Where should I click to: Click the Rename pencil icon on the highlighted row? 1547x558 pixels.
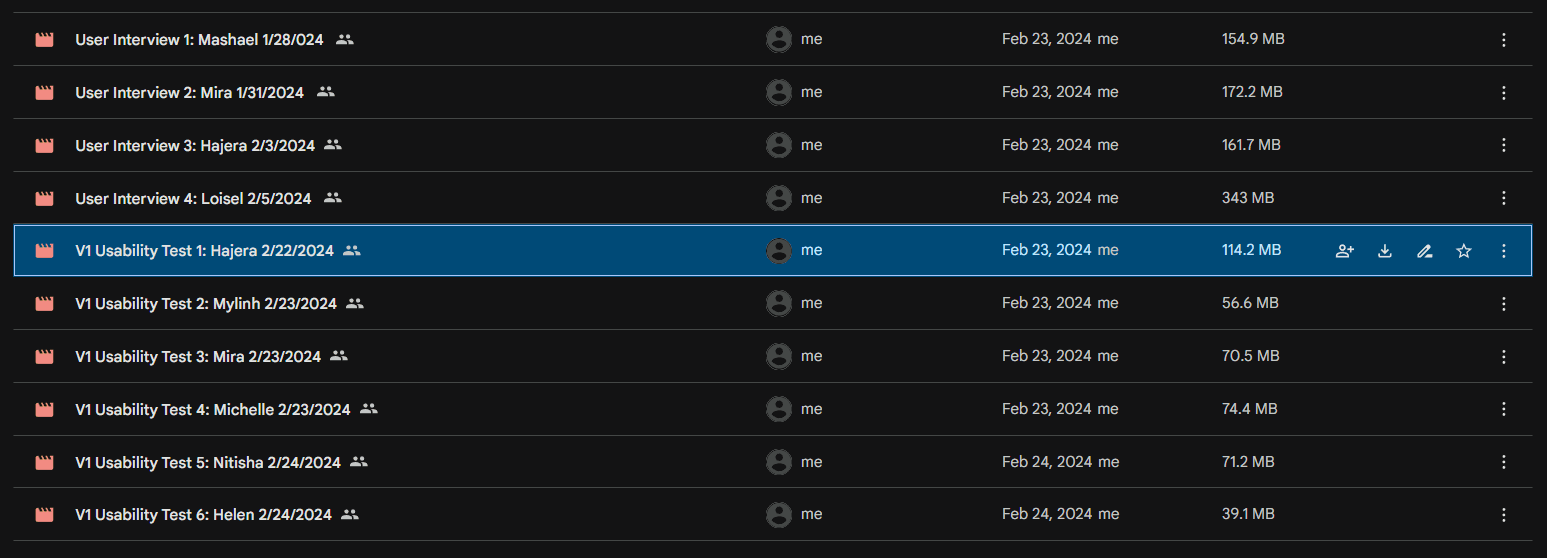pyautogui.click(x=1425, y=251)
